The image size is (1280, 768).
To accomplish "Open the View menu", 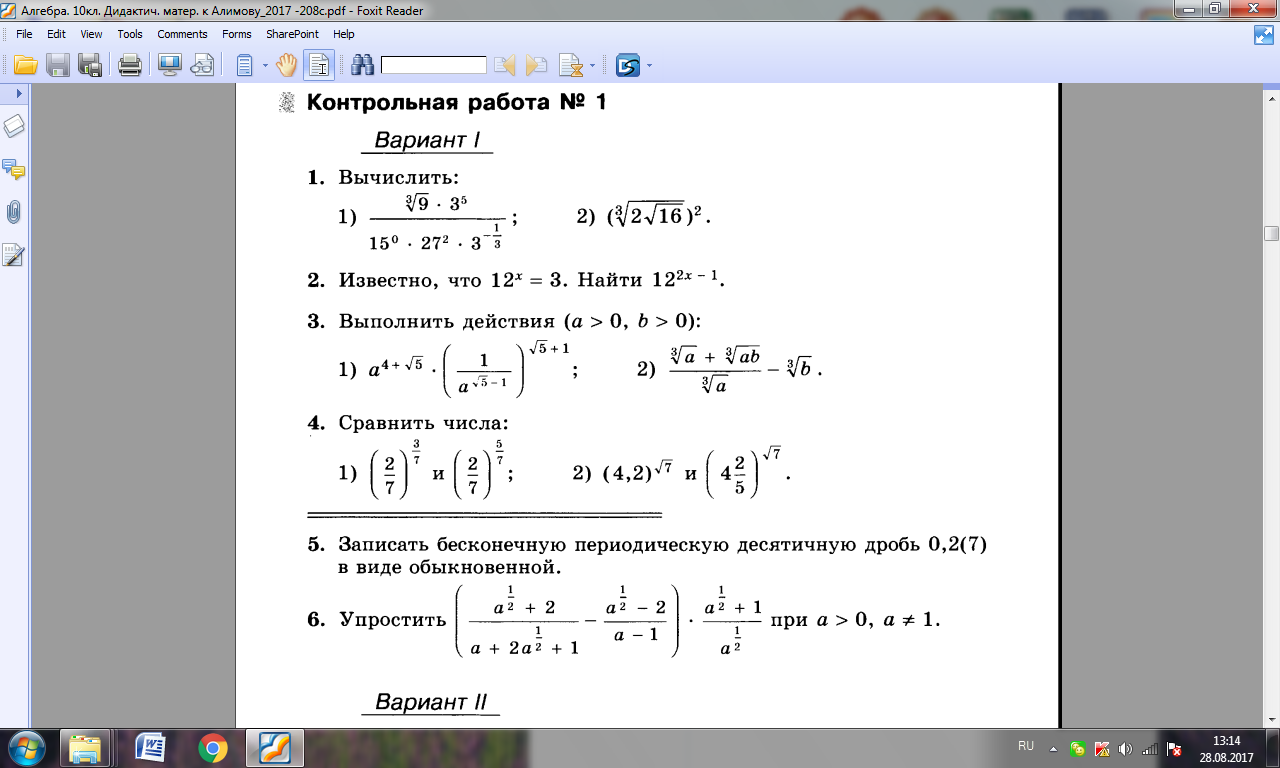I will (x=91, y=34).
